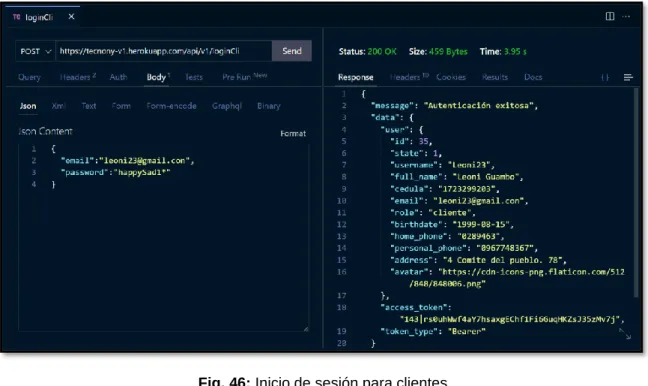This screenshot has height=386, width=648.
Task: Click the Time 3.95 s text
Action: [x=503, y=52]
